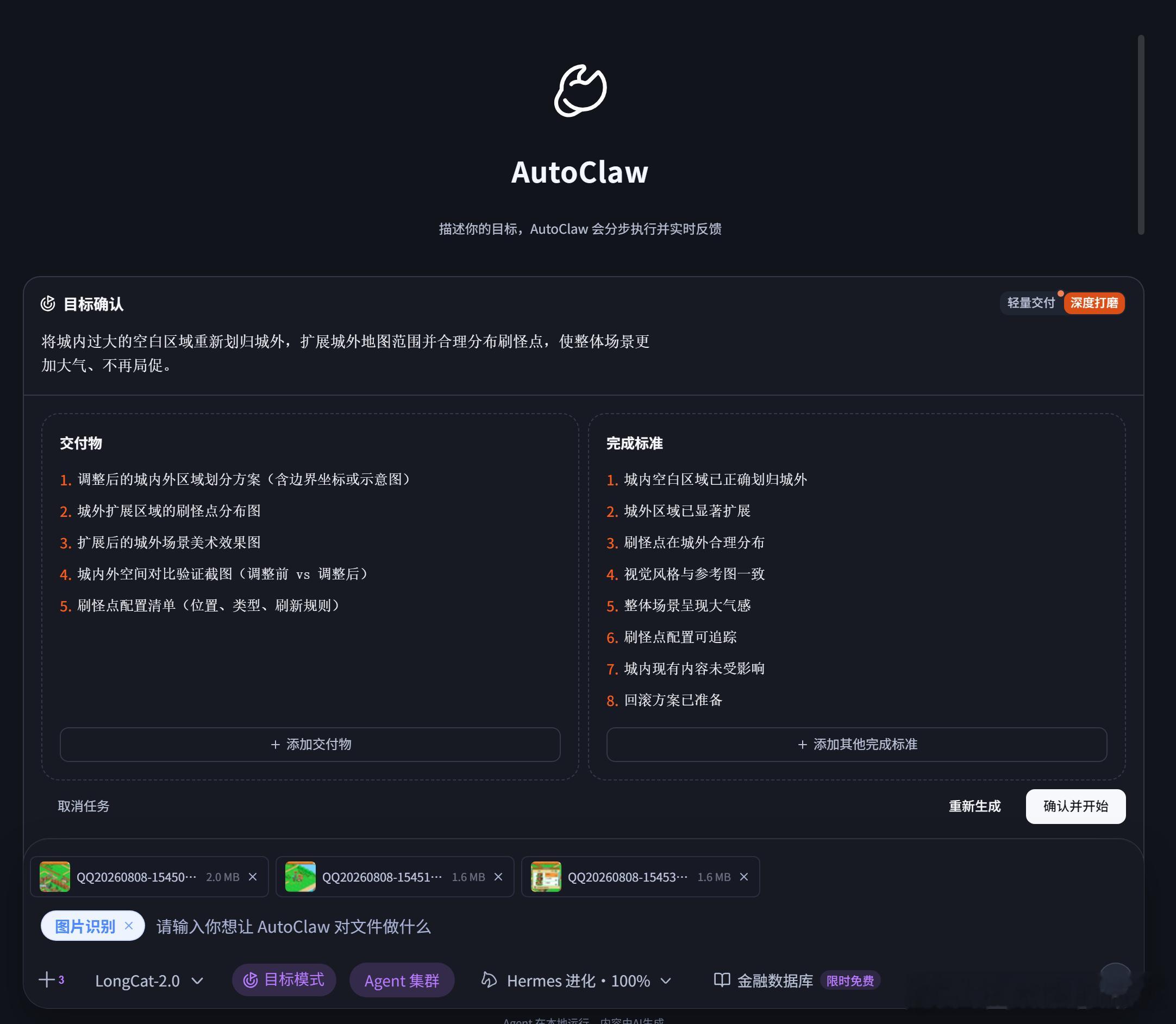Select criterion 刷怪点配置可追踪

click(x=680, y=636)
